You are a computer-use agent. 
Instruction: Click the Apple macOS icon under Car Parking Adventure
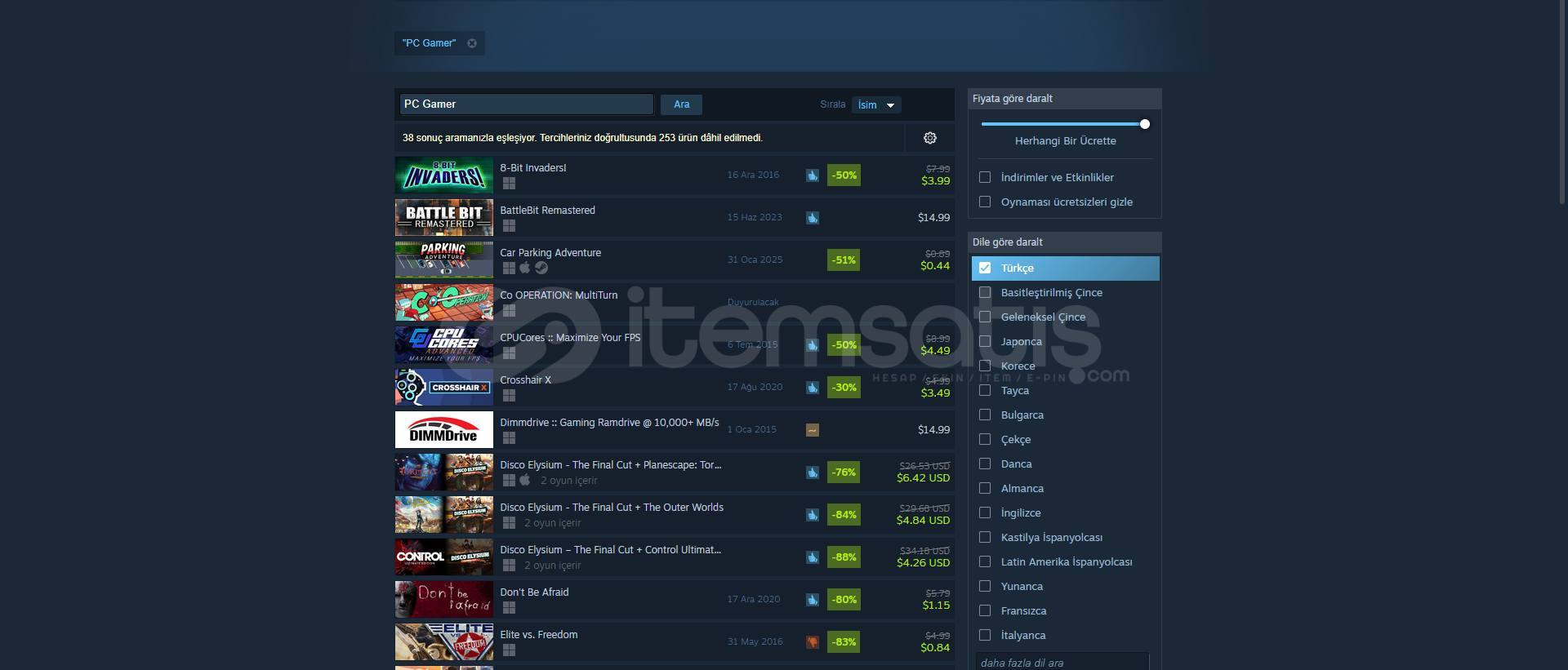point(525,268)
